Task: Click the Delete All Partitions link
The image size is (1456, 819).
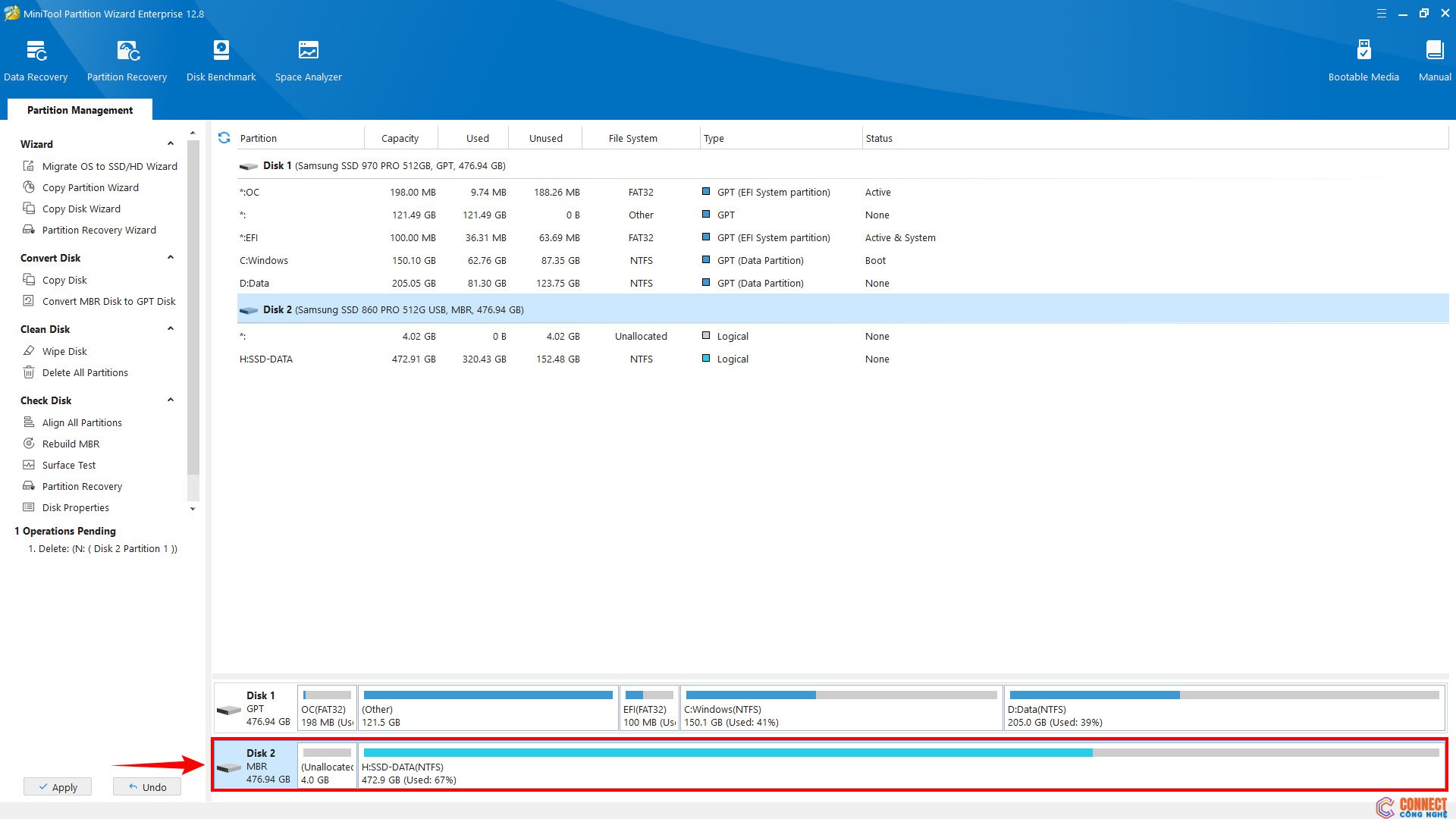Action: (x=85, y=372)
